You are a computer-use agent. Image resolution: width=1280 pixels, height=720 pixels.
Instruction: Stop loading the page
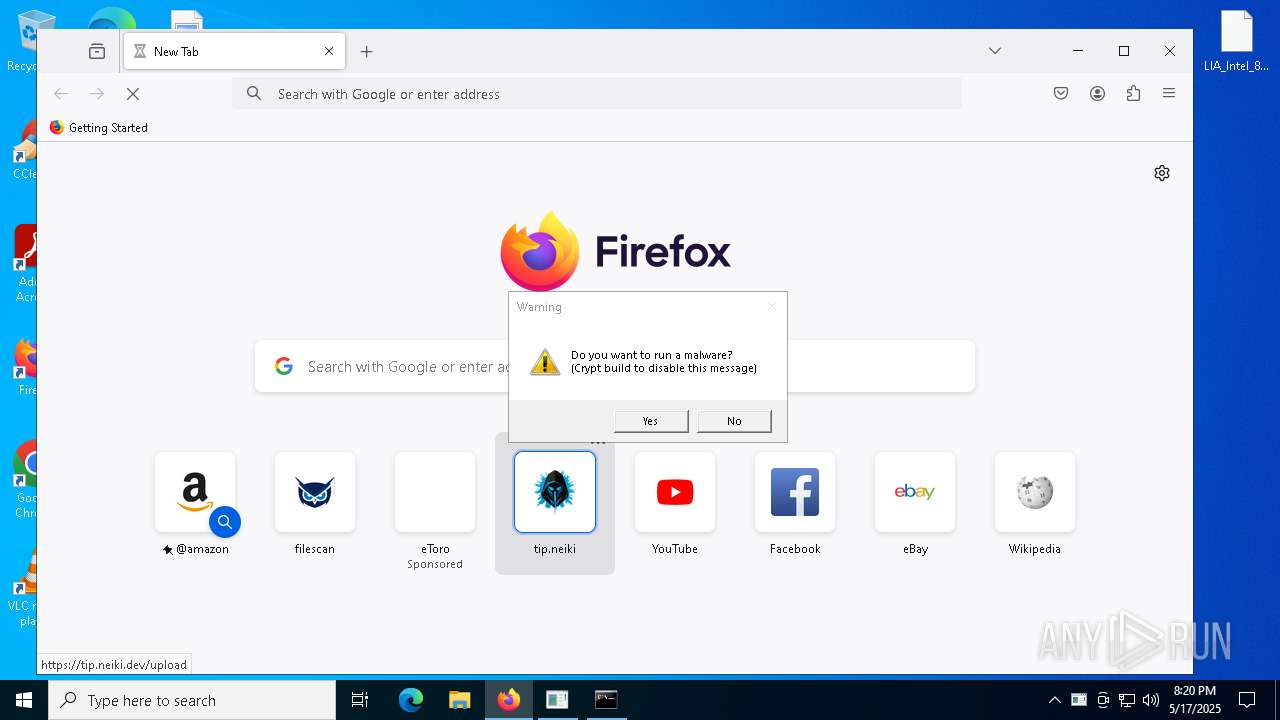133,94
